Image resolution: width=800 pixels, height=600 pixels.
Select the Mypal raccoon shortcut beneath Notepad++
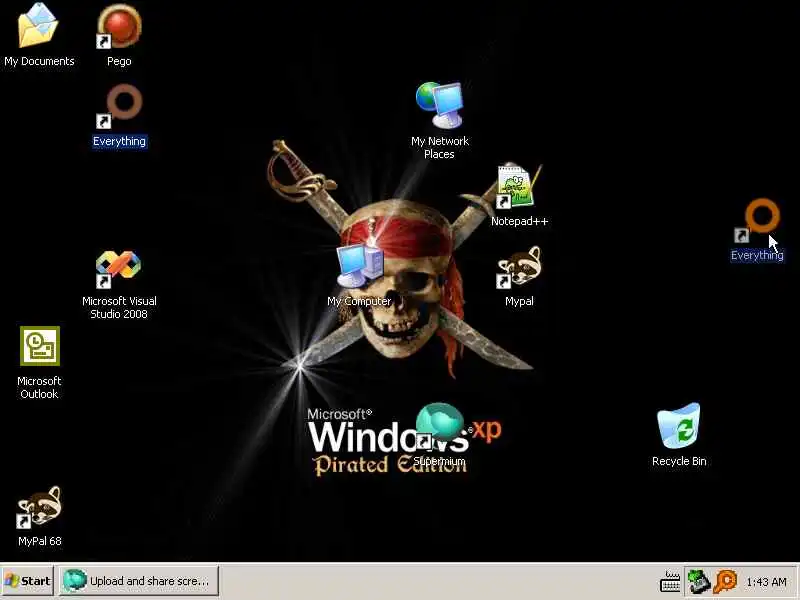519,266
